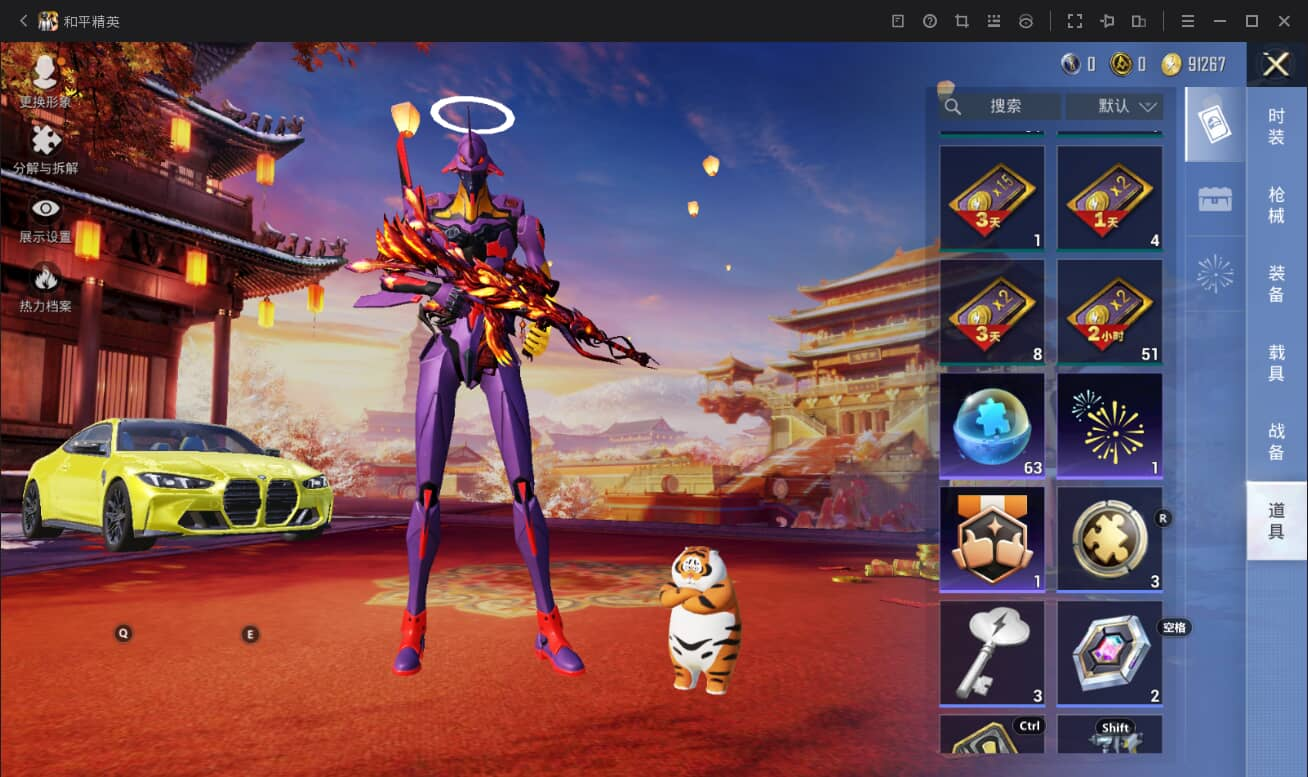The width and height of the screenshot is (1308, 777).
Task: Select the card category icon in sidebar
Action: 1215,124
